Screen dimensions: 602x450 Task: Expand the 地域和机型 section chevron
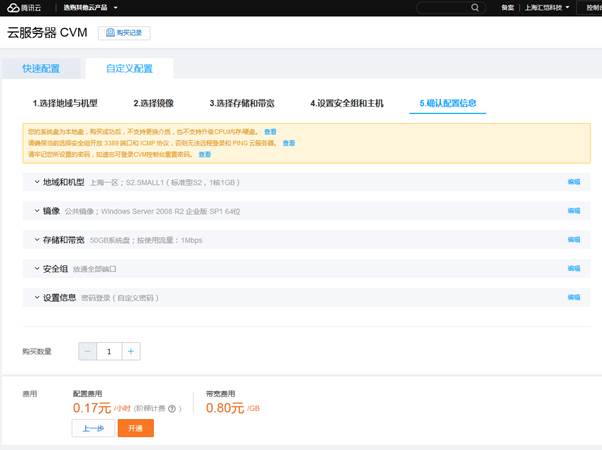click(35, 183)
